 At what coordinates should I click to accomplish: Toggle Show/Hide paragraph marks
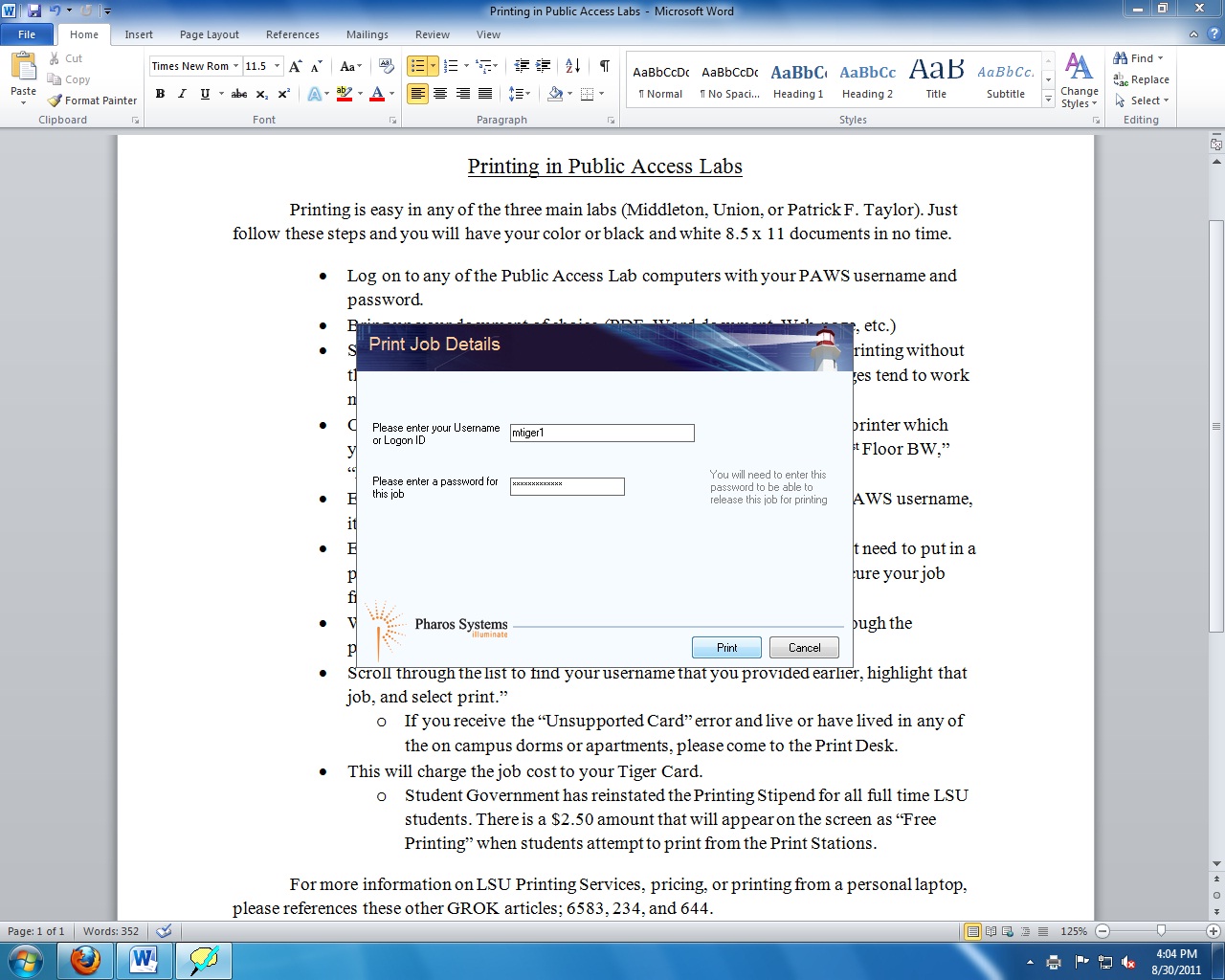(605, 66)
